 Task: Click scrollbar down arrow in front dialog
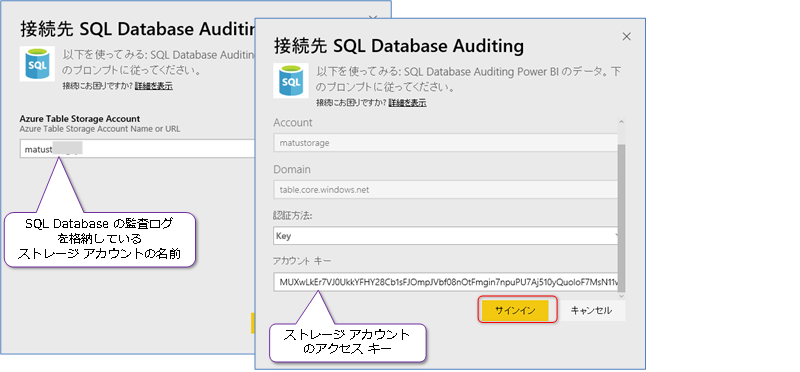coord(621,296)
